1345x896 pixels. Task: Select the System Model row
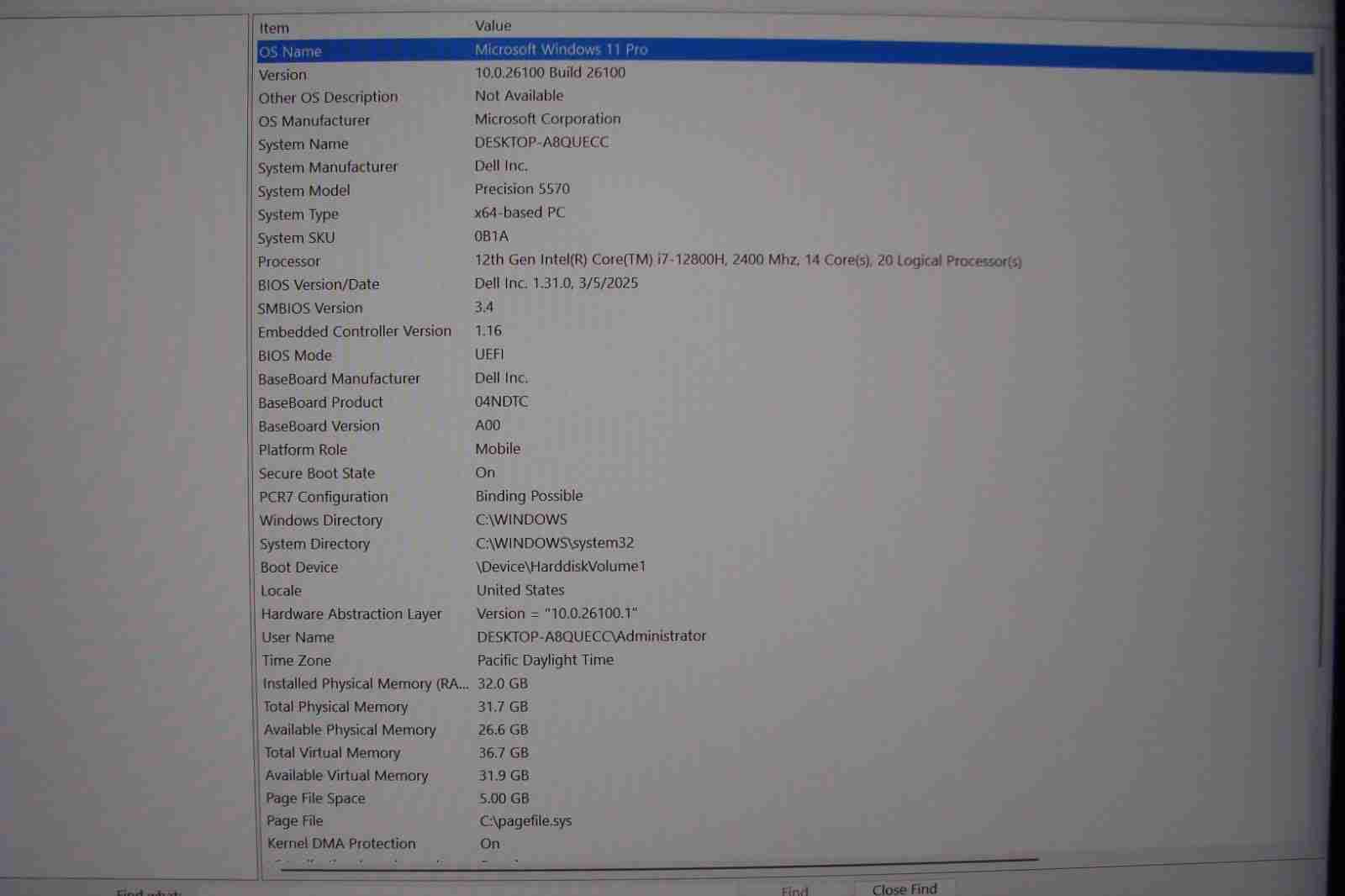coord(303,191)
